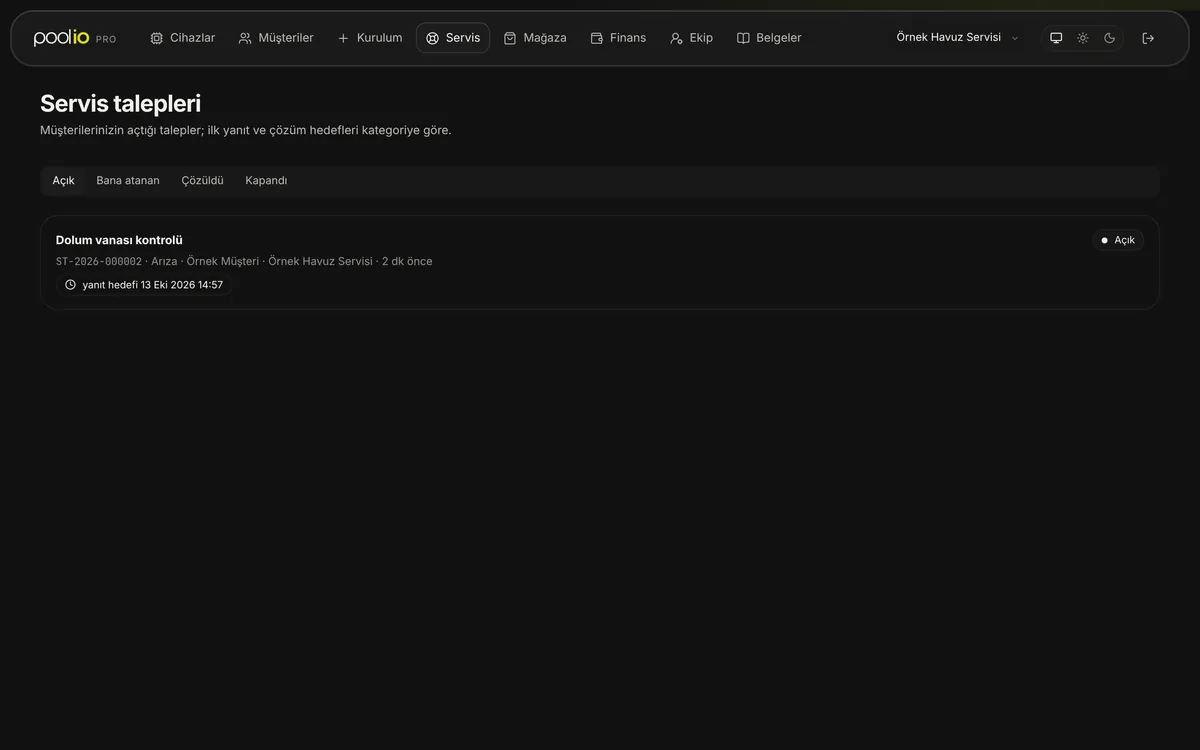The width and height of the screenshot is (1200, 750).
Task: Open the Ekip page
Action: click(x=691, y=38)
